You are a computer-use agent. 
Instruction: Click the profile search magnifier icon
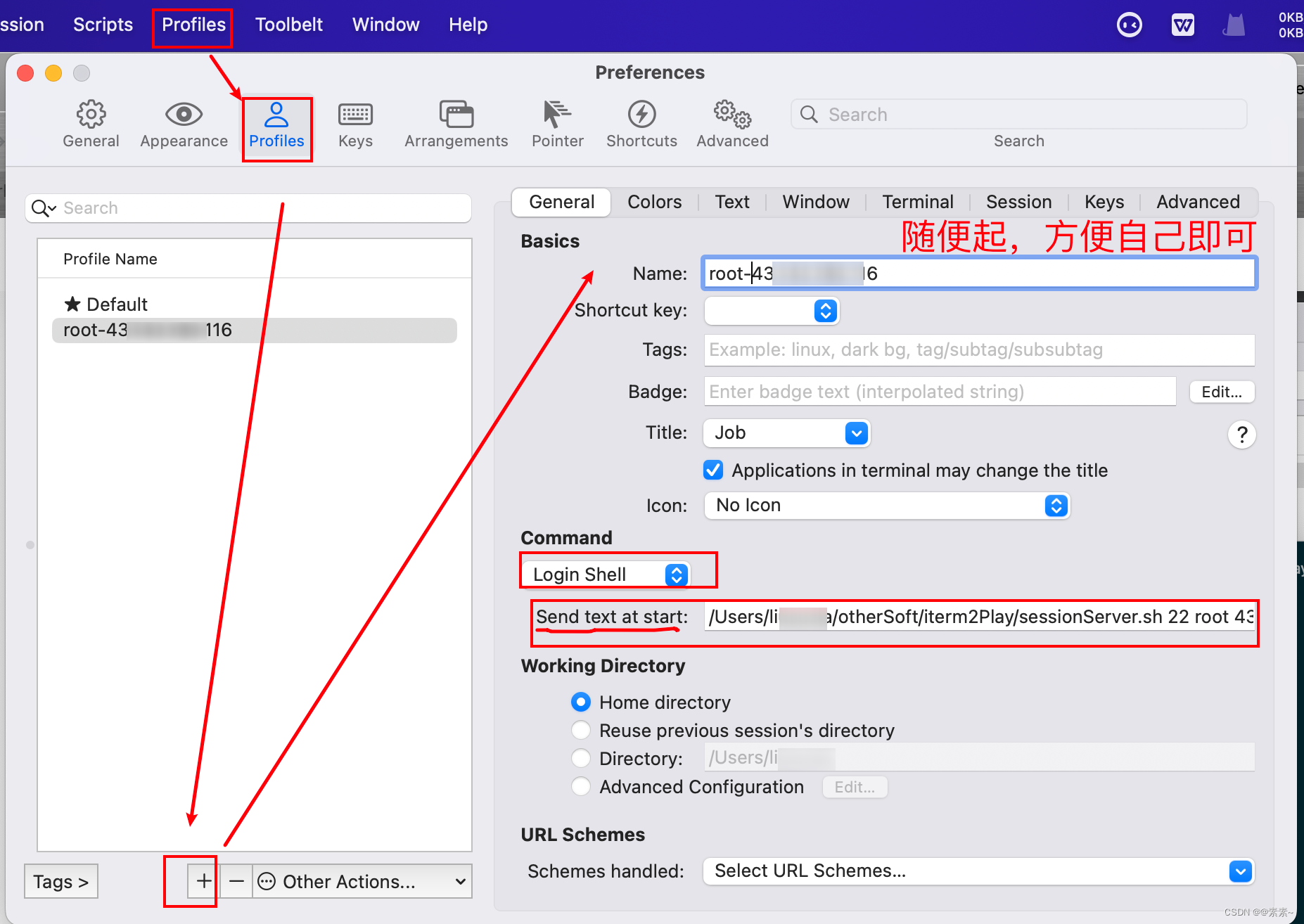pos(43,208)
